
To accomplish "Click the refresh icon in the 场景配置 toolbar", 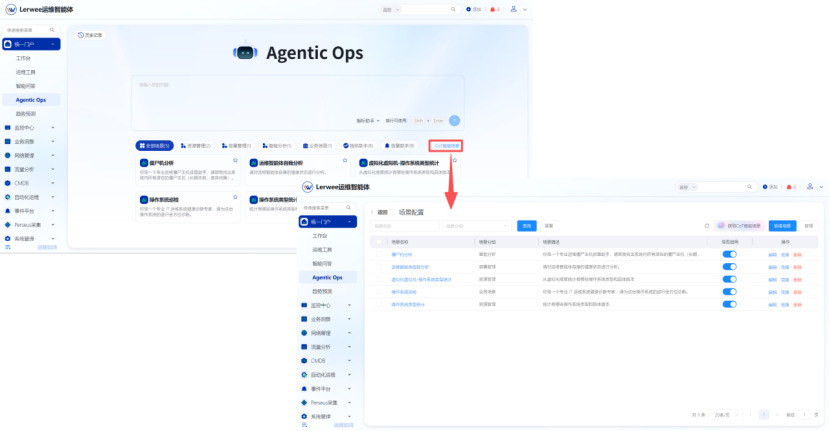I will (x=707, y=226).
